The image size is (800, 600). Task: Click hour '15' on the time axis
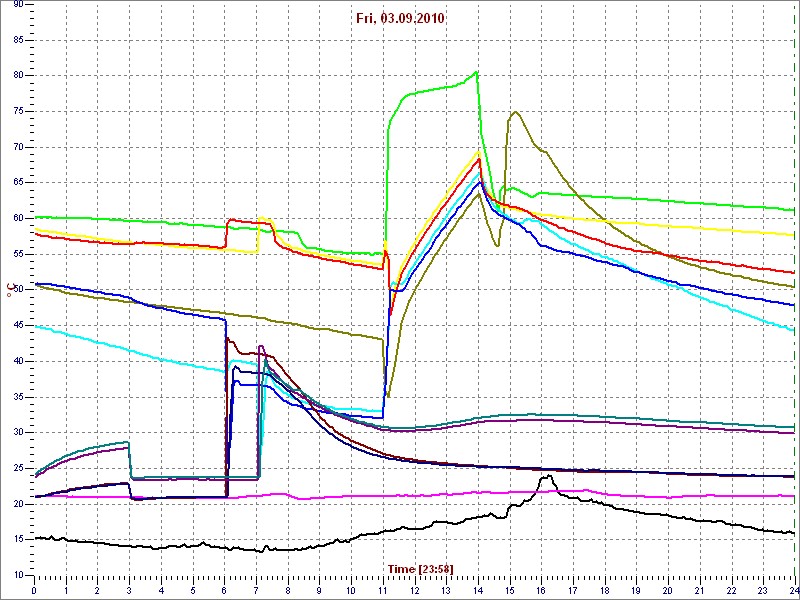pyautogui.click(x=510, y=590)
